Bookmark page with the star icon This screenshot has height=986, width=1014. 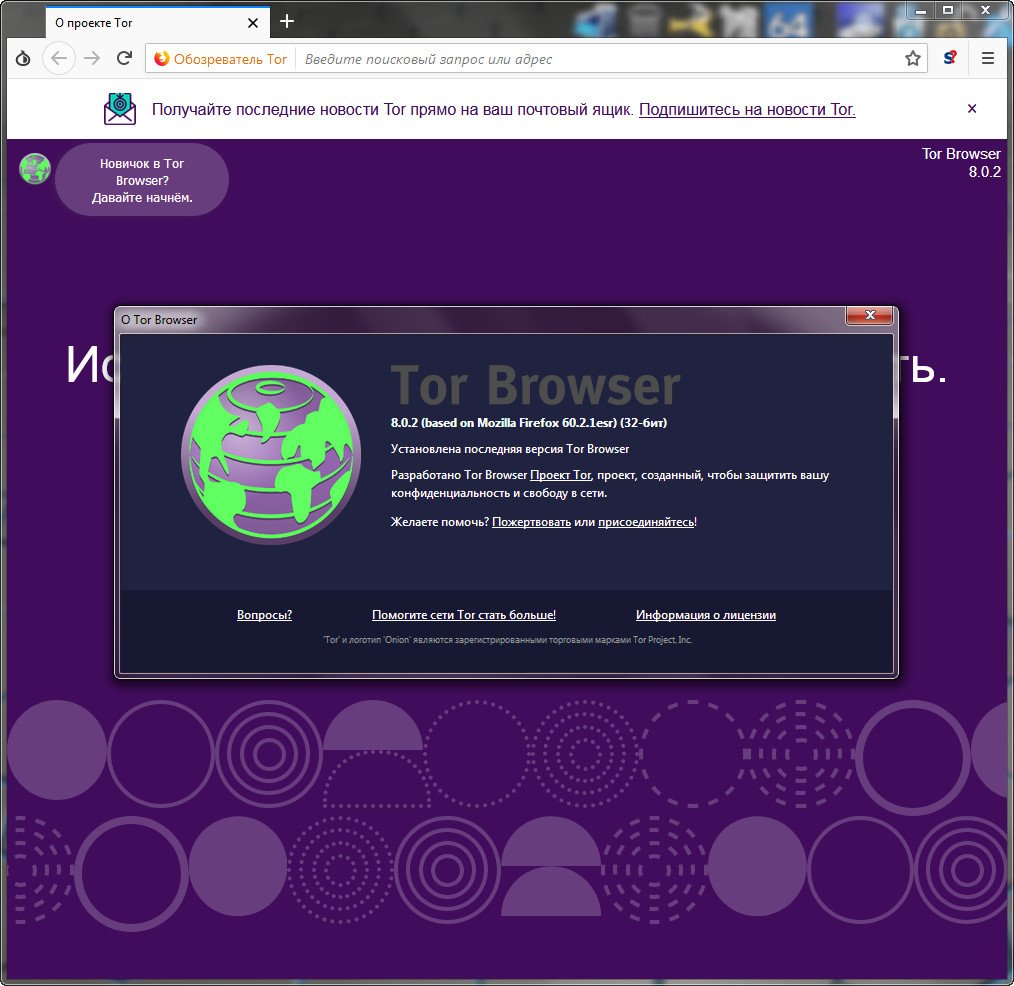[x=912, y=59]
